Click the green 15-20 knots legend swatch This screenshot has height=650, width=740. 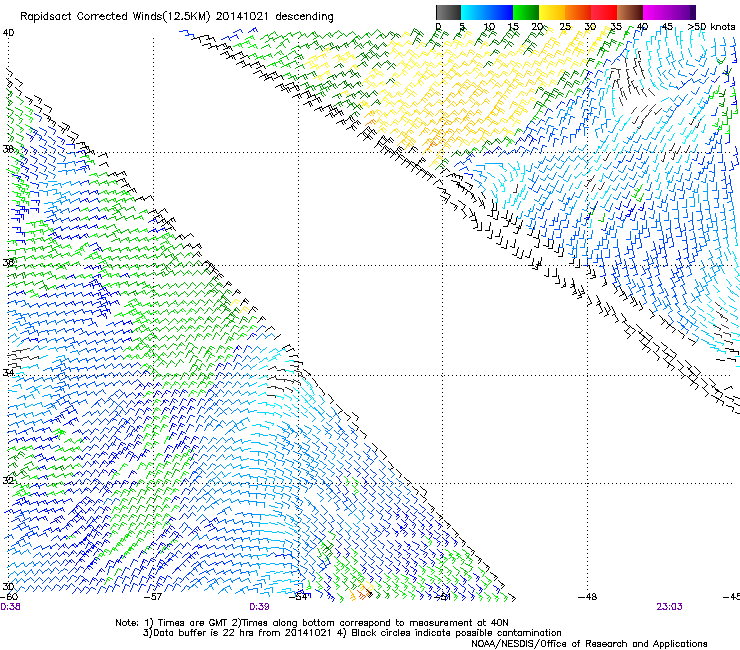(526, 12)
